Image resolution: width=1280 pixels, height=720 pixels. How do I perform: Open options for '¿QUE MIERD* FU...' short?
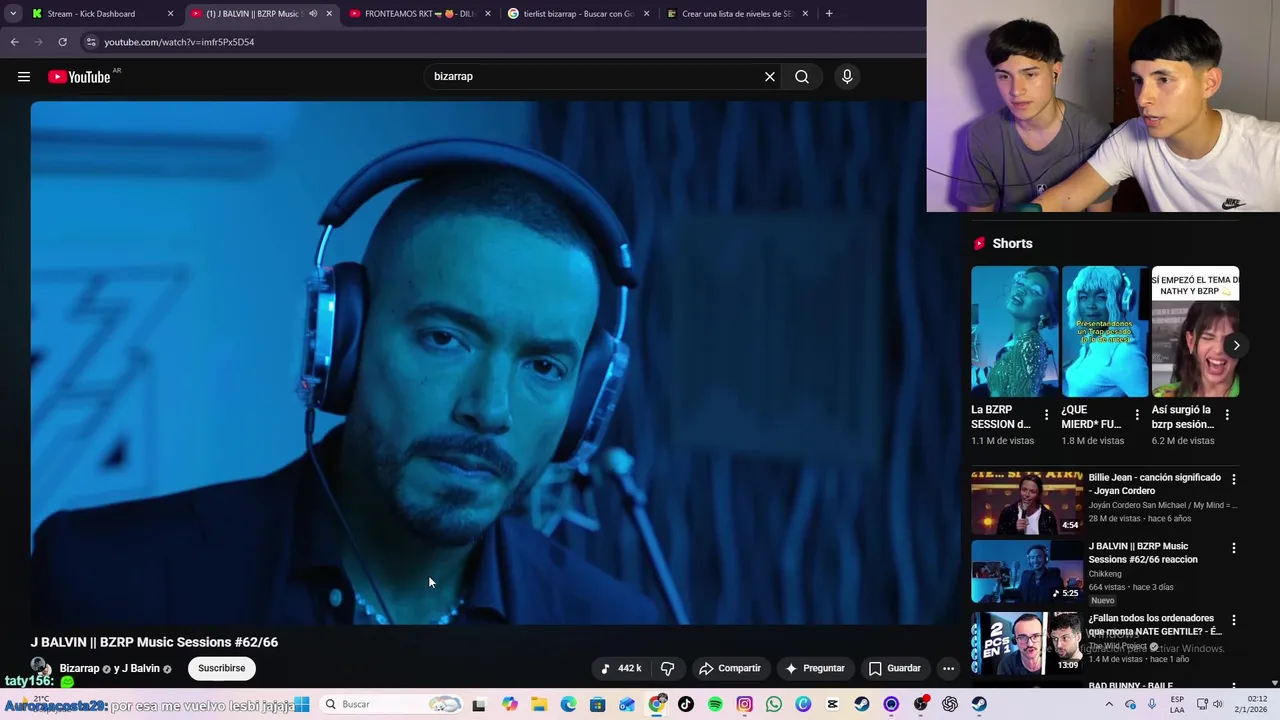tap(1137, 415)
